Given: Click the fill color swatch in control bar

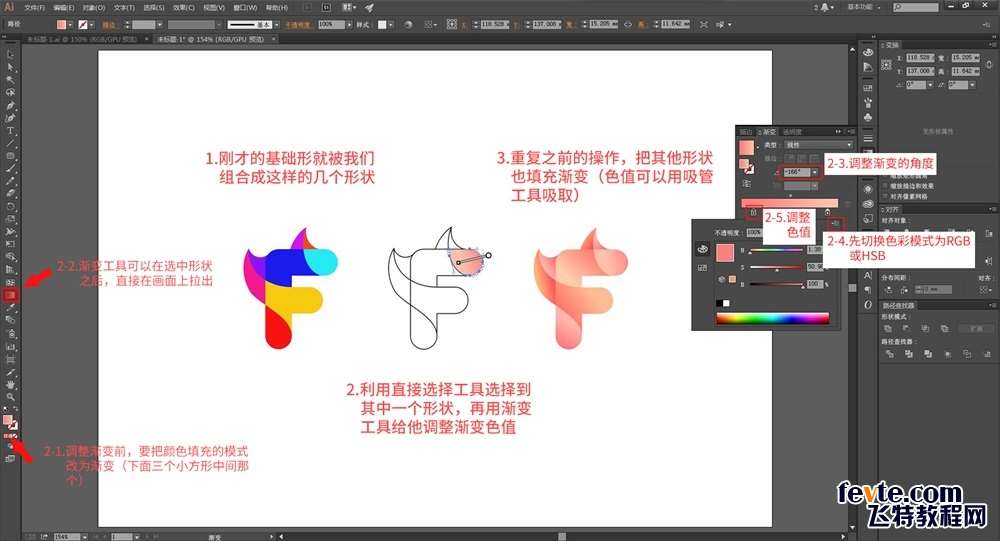Looking at the screenshot, I should pos(61,24).
